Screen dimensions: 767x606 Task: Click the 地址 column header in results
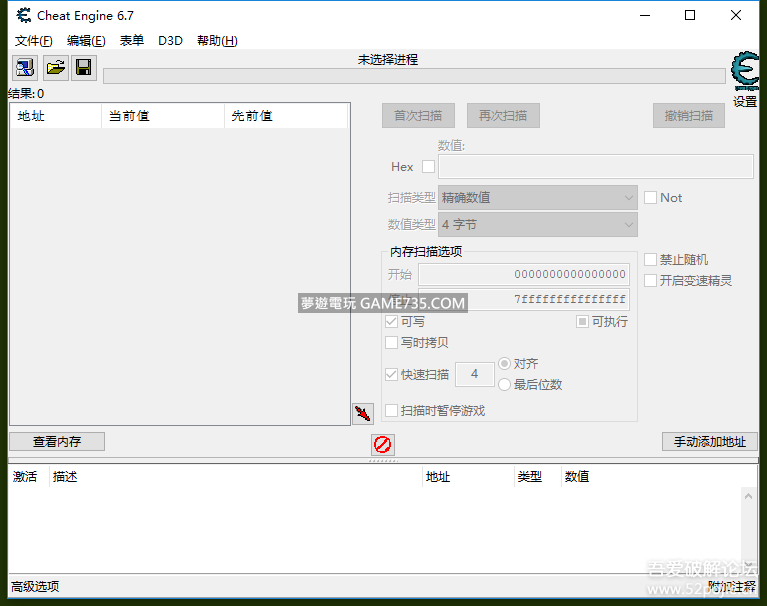click(56, 116)
